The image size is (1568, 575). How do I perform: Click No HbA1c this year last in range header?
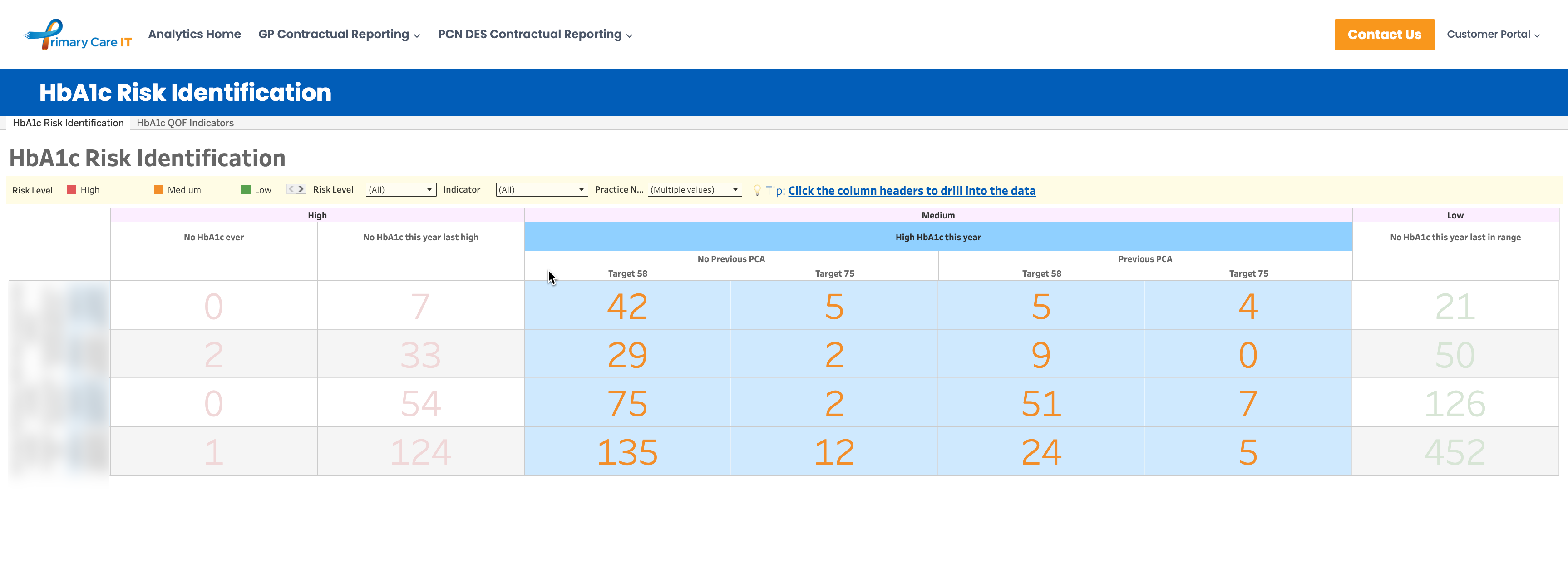1455,238
